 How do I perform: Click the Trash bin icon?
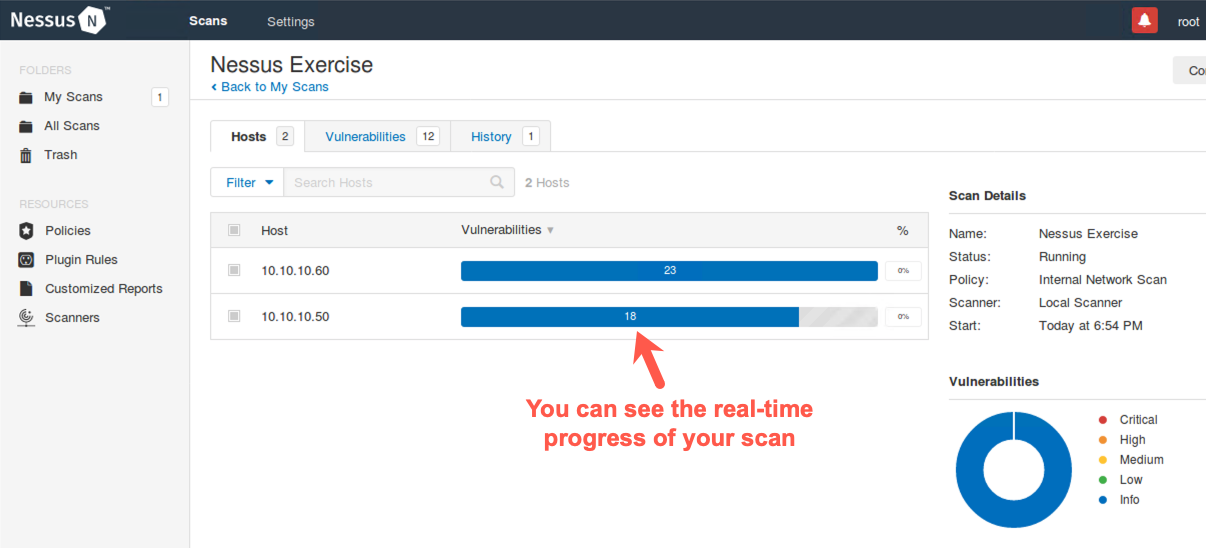coord(26,156)
